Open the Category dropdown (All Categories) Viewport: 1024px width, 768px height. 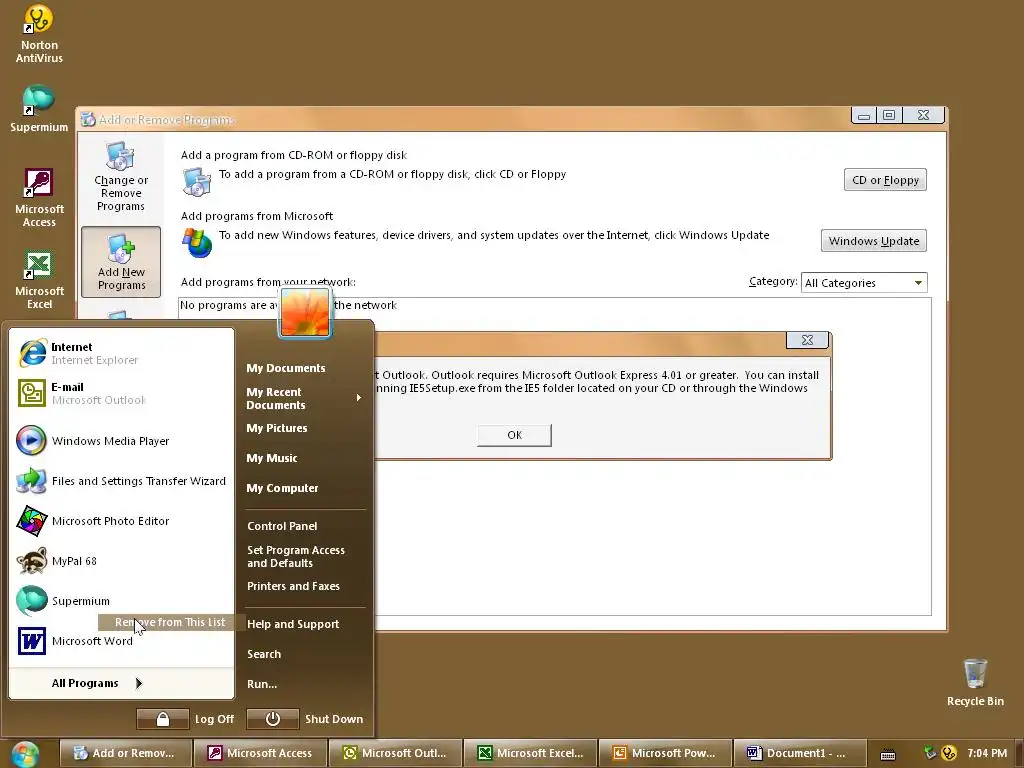tap(863, 283)
